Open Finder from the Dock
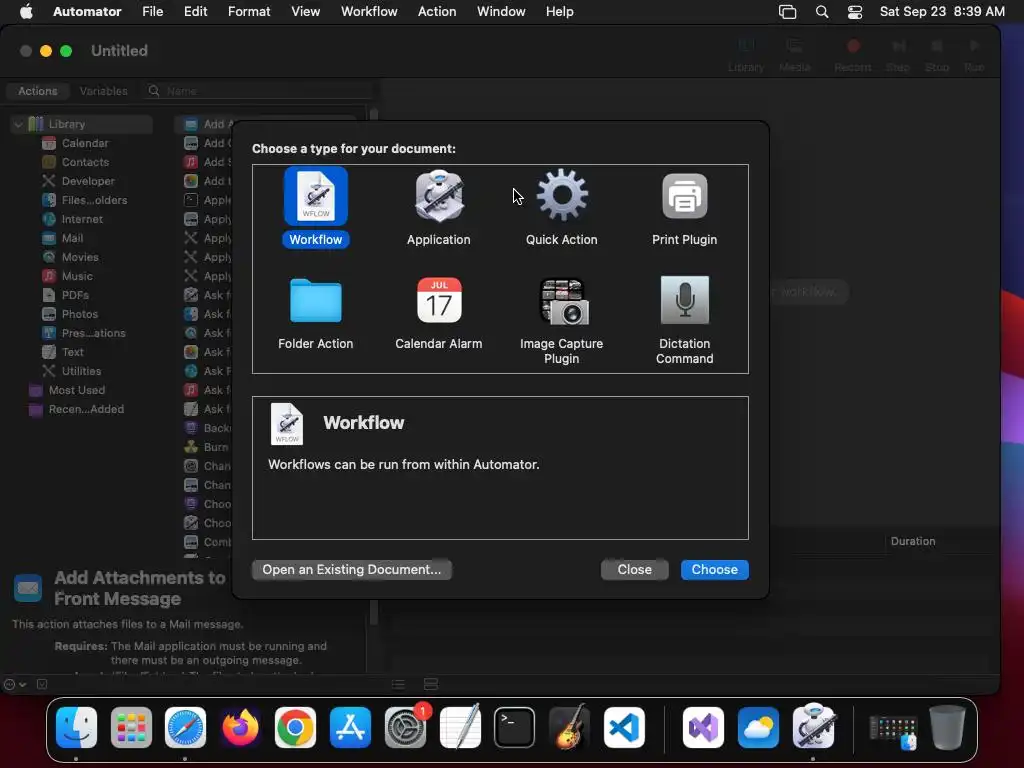The height and width of the screenshot is (768, 1024). click(x=76, y=727)
